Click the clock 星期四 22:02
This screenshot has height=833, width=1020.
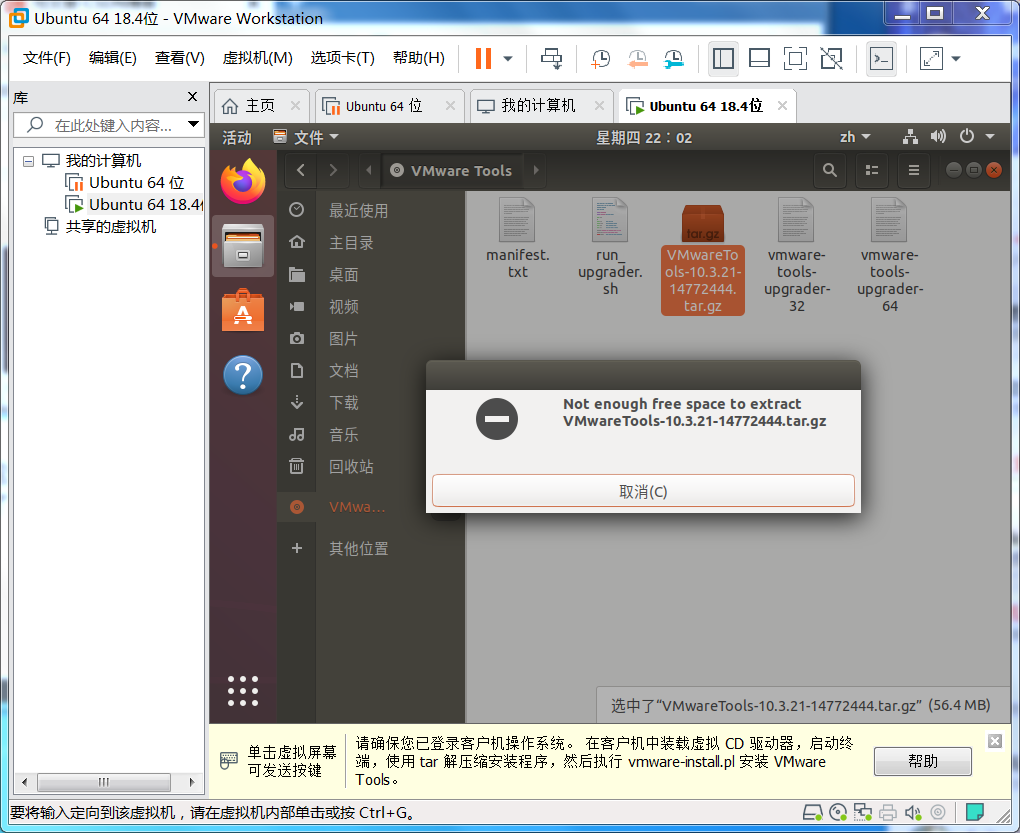pos(644,137)
